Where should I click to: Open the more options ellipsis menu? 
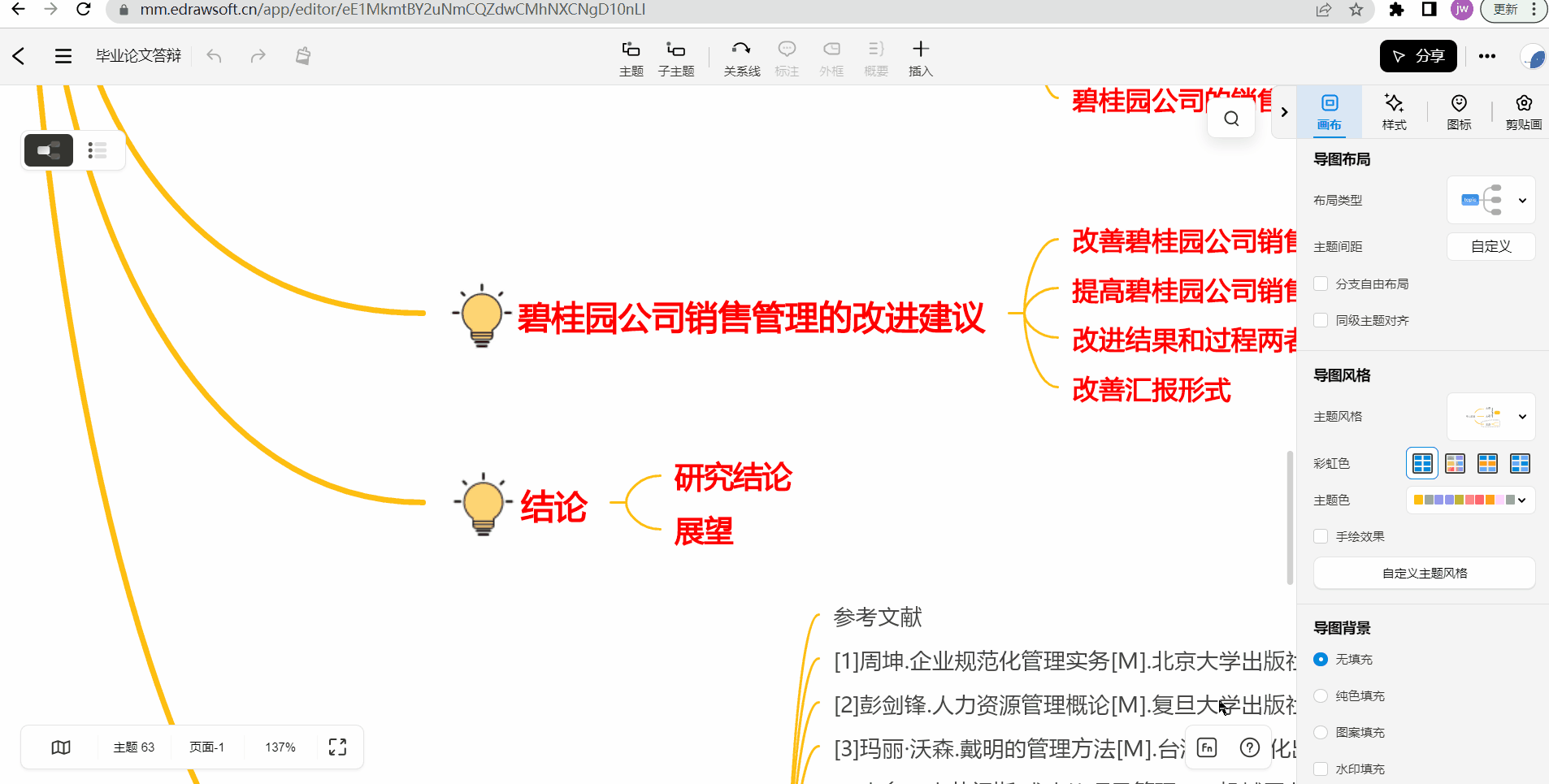click(x=1487, y=56)
